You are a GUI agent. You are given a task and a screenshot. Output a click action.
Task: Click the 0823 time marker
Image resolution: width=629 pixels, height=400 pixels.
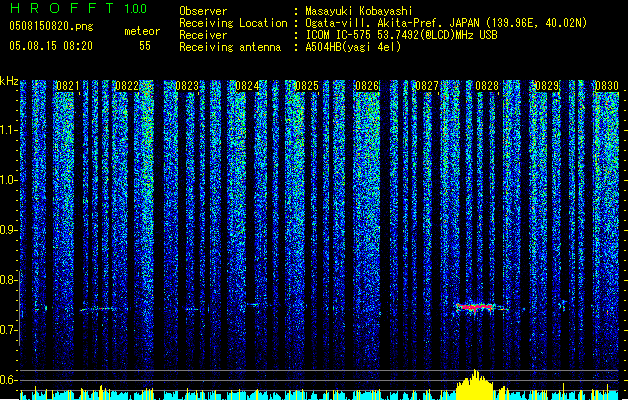[x=187, y=86]
